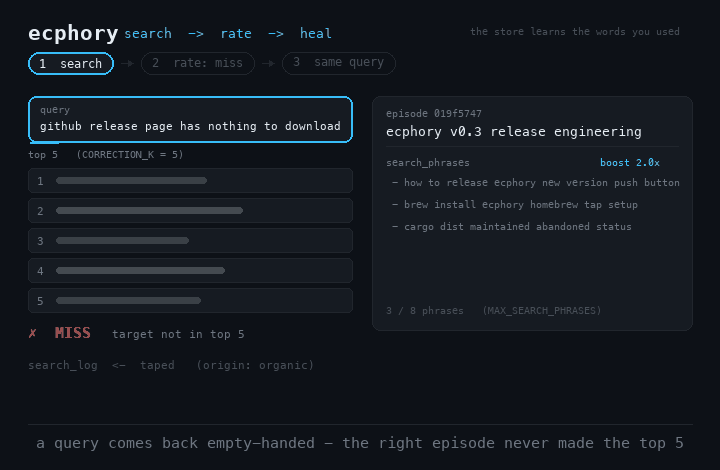Select step 1 search pill
The height and width of the screenshot is (470, 720).
(x=71, y=63)
